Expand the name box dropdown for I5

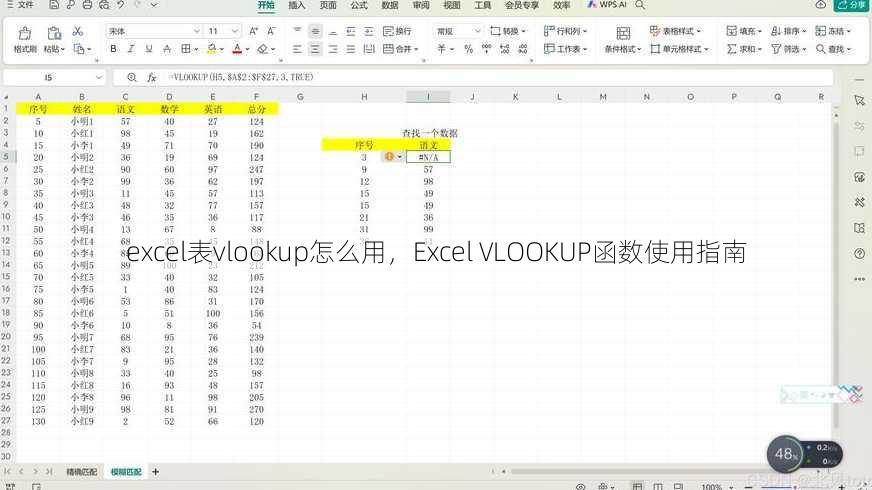[x=98, y=77]
